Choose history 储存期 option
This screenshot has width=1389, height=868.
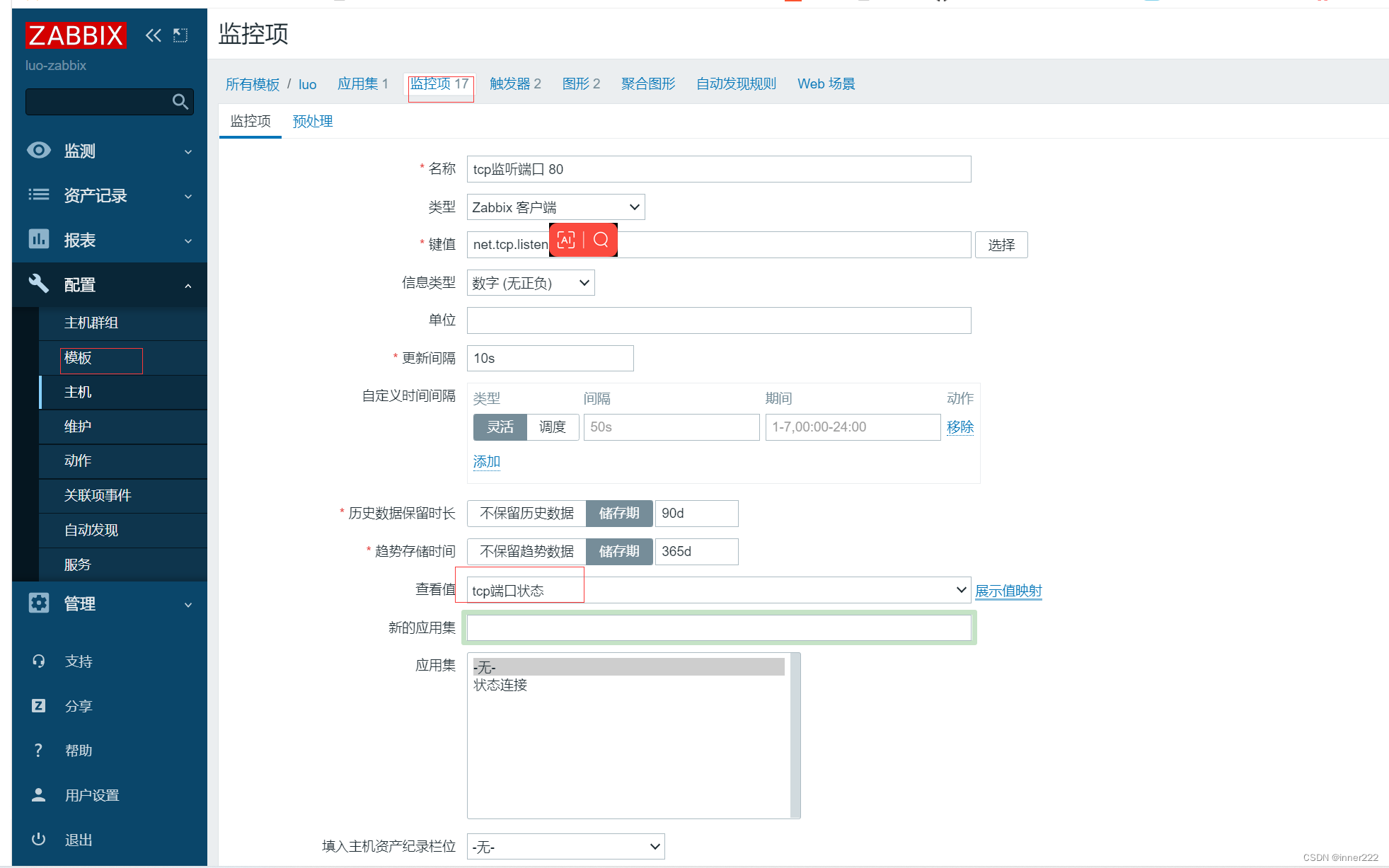click(619, 514)
